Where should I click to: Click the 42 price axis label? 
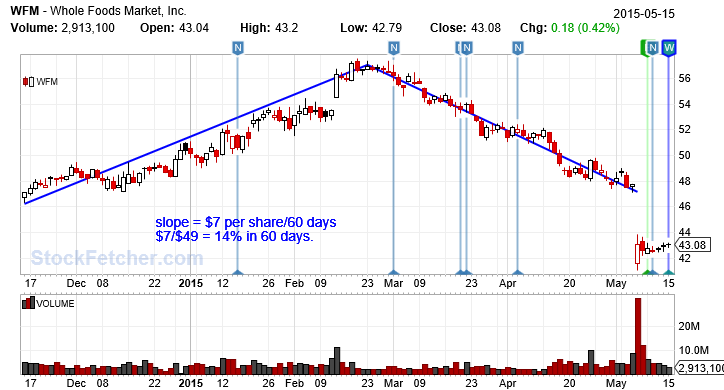[x=685, y=258]
